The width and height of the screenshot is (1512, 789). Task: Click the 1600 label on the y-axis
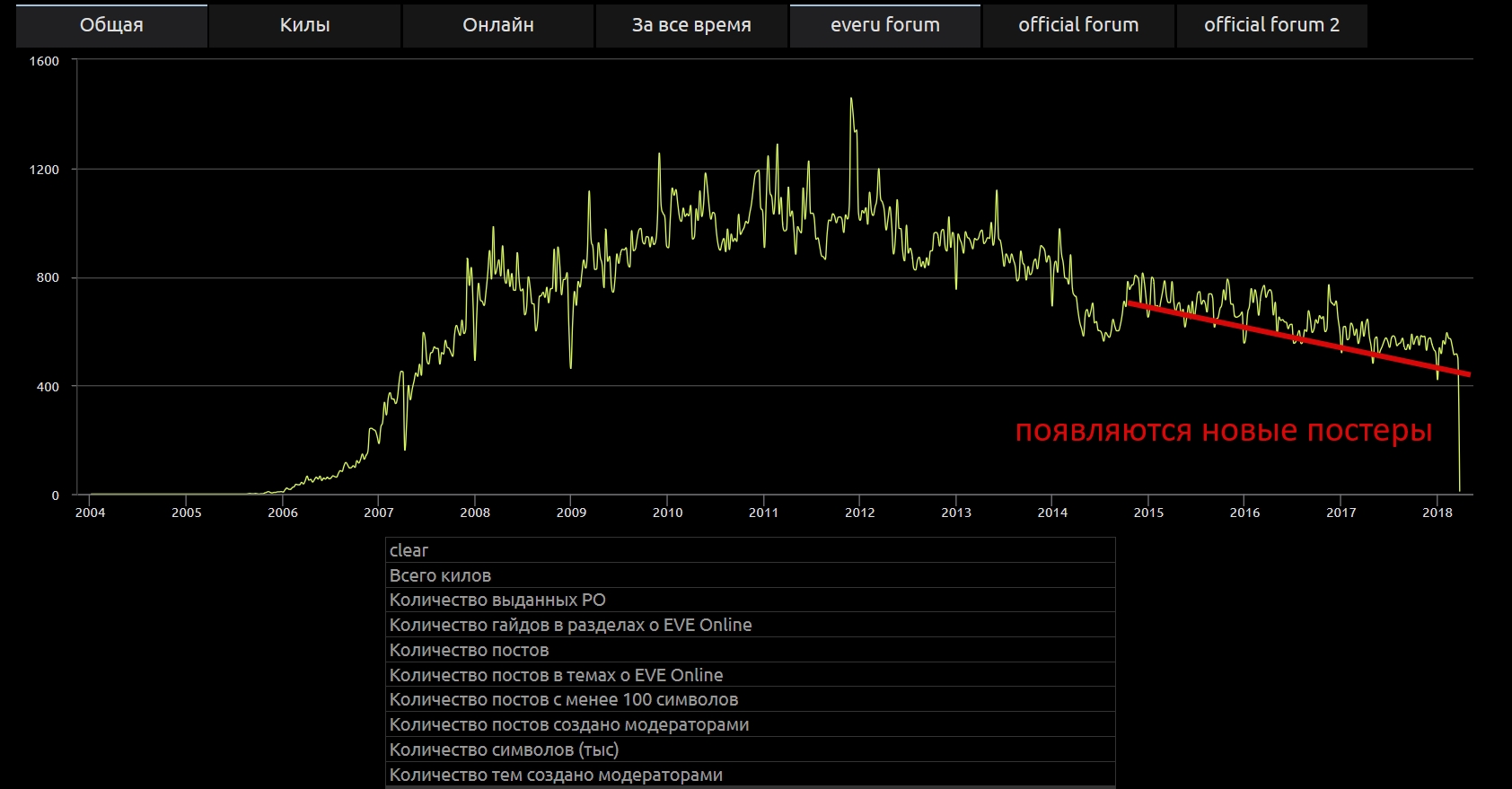tap(44, 61)
